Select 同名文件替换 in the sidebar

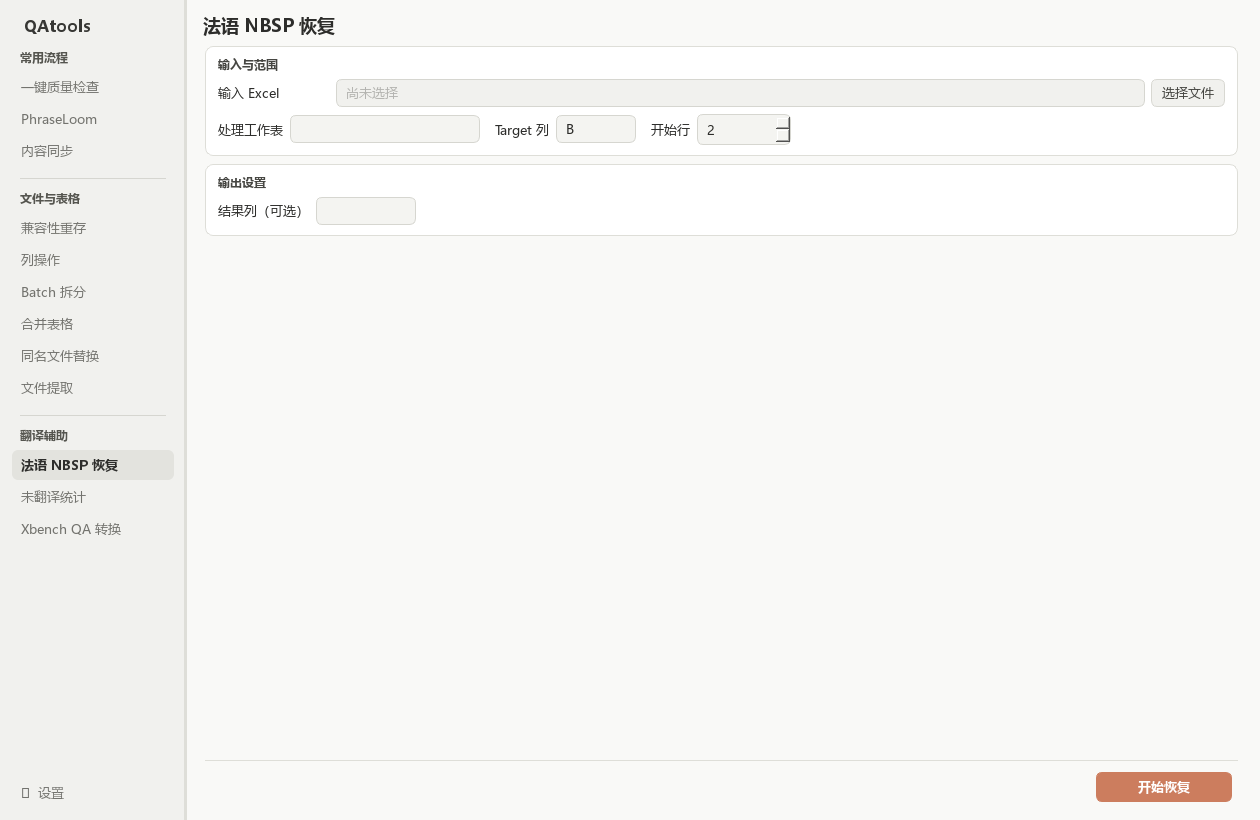point(93,356)
